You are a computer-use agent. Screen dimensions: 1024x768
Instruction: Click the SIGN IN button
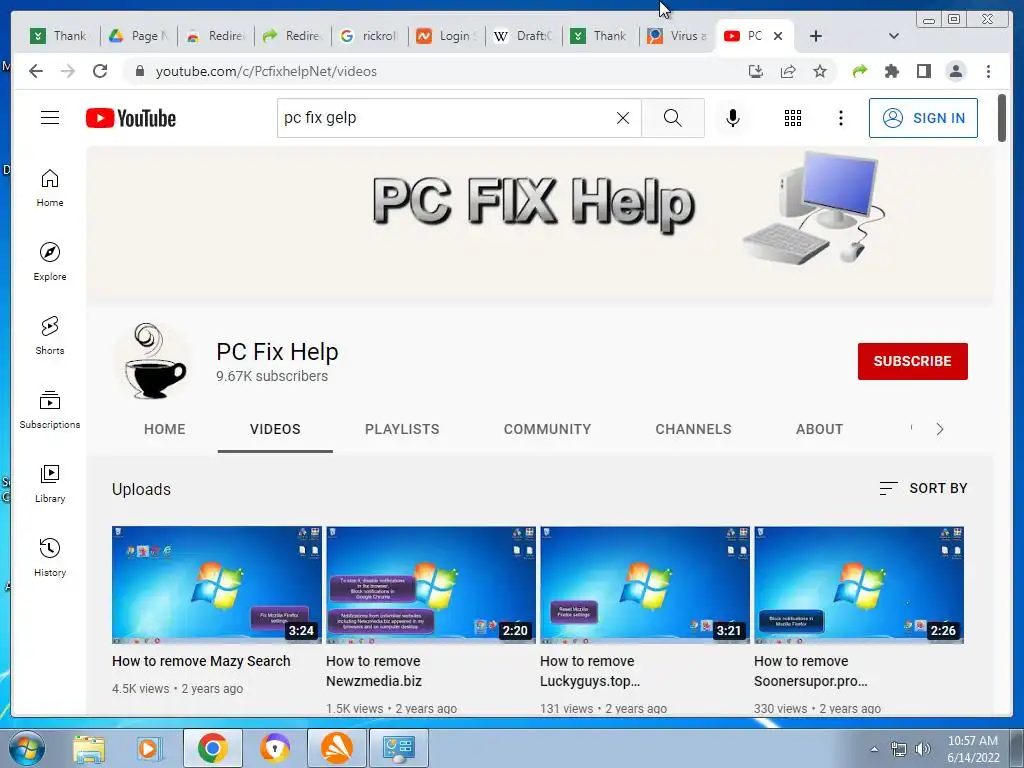pyautogui.click(x=923, y=118)
